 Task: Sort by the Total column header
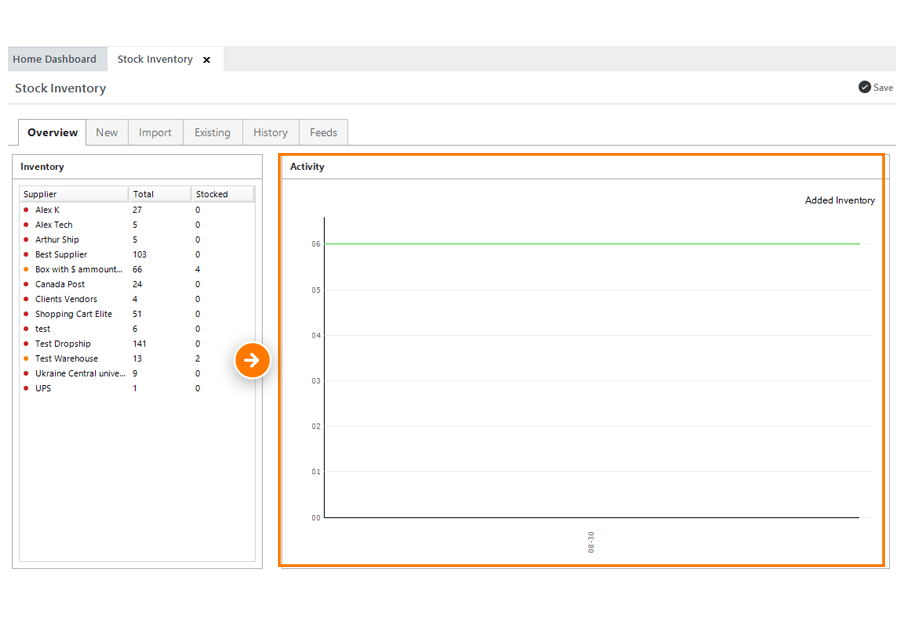160,194
